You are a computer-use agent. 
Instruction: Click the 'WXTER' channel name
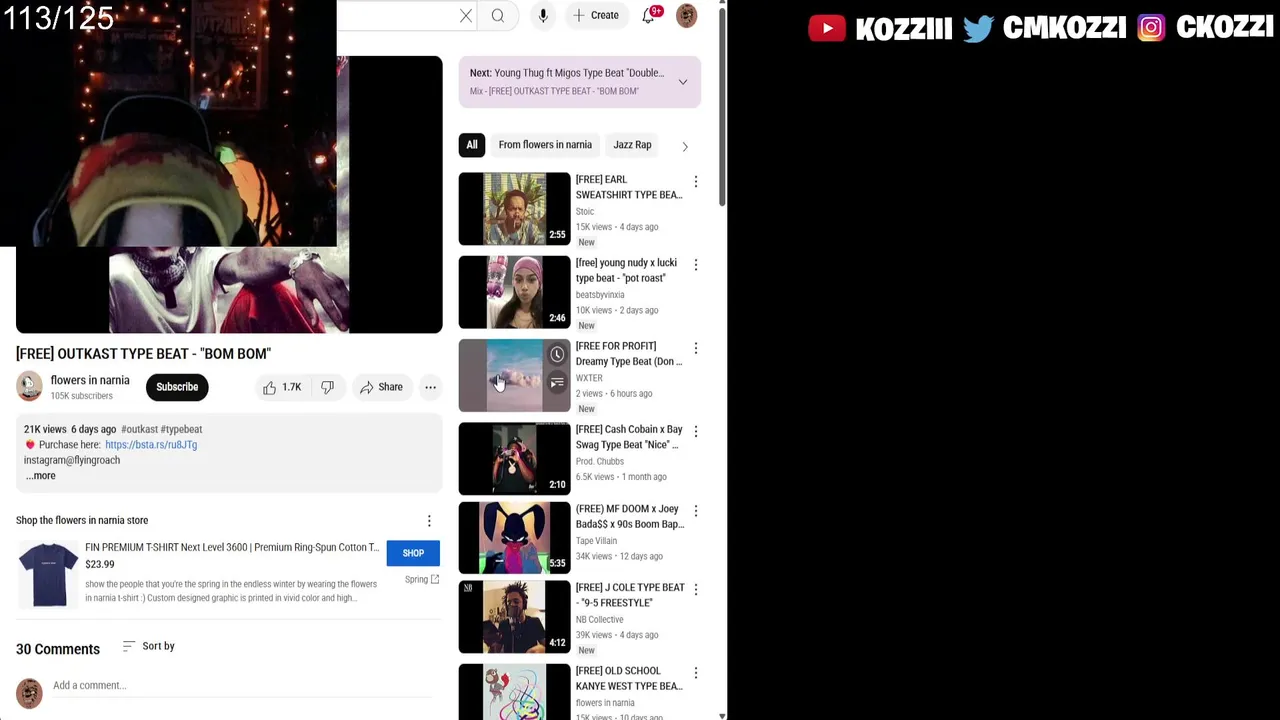tap(589, 378)
